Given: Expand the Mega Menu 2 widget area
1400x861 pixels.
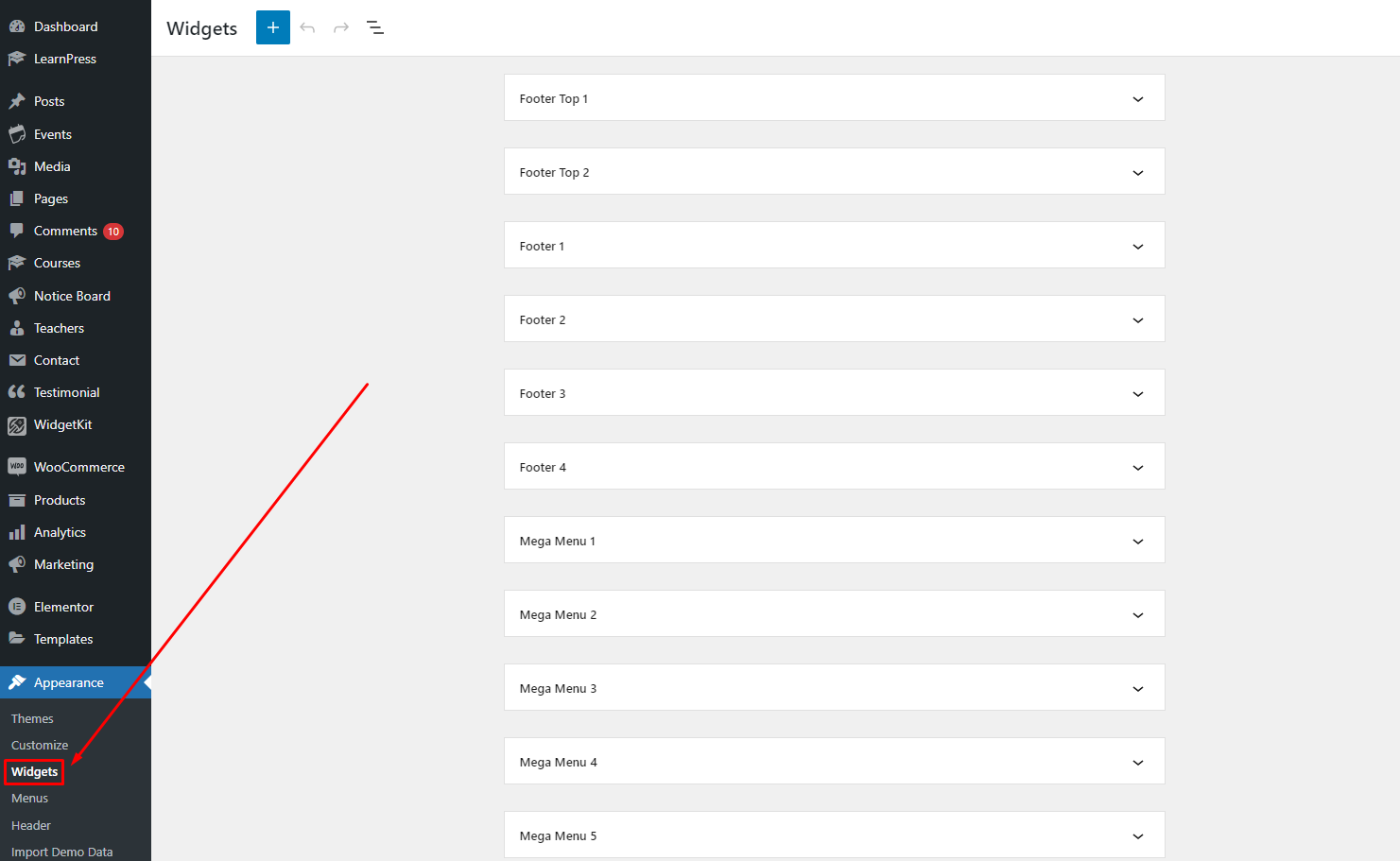Looking at the screenshot, I should [1137, 615].
